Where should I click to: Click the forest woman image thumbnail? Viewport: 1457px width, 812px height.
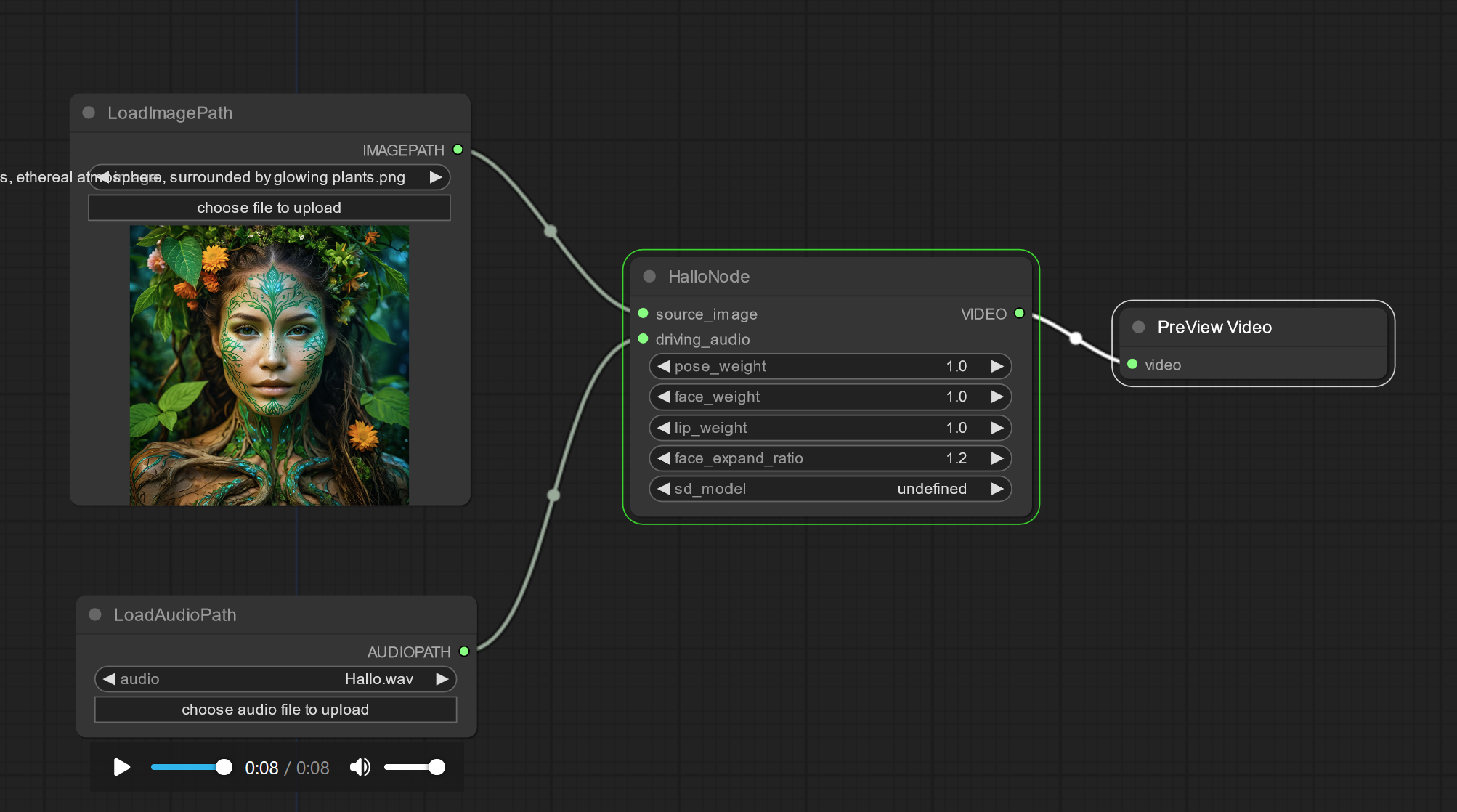(x=269, y=365)
